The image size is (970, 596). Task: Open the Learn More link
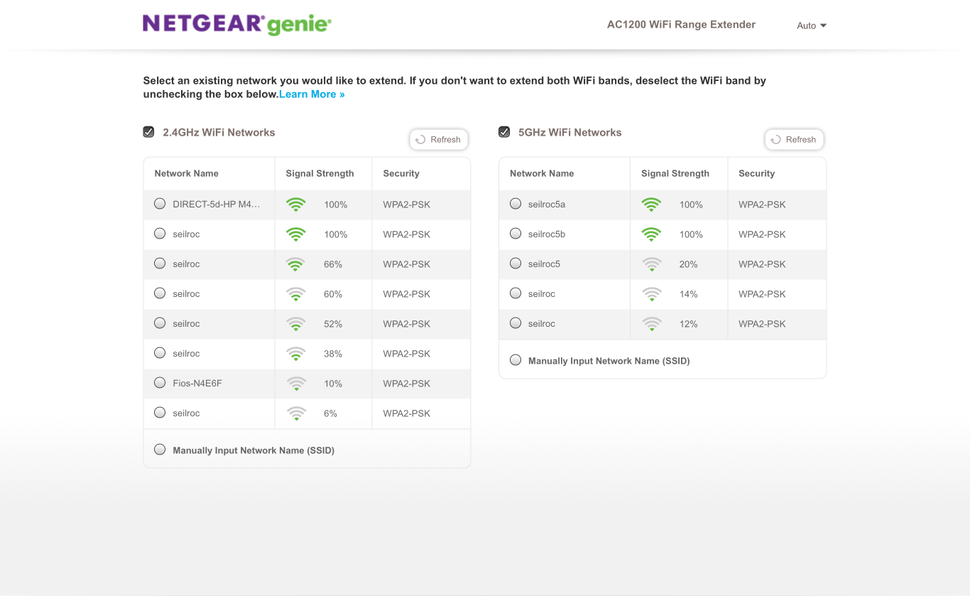pyautogui.click(x=310, y=93)
